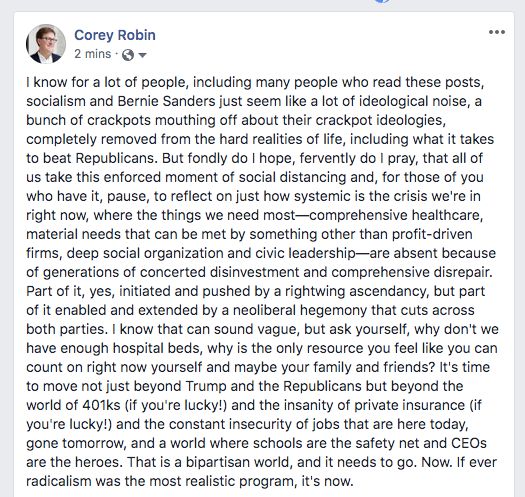525x497 pixels.
Task: Click the word "Trump" in the post
Action: [206, 386]
